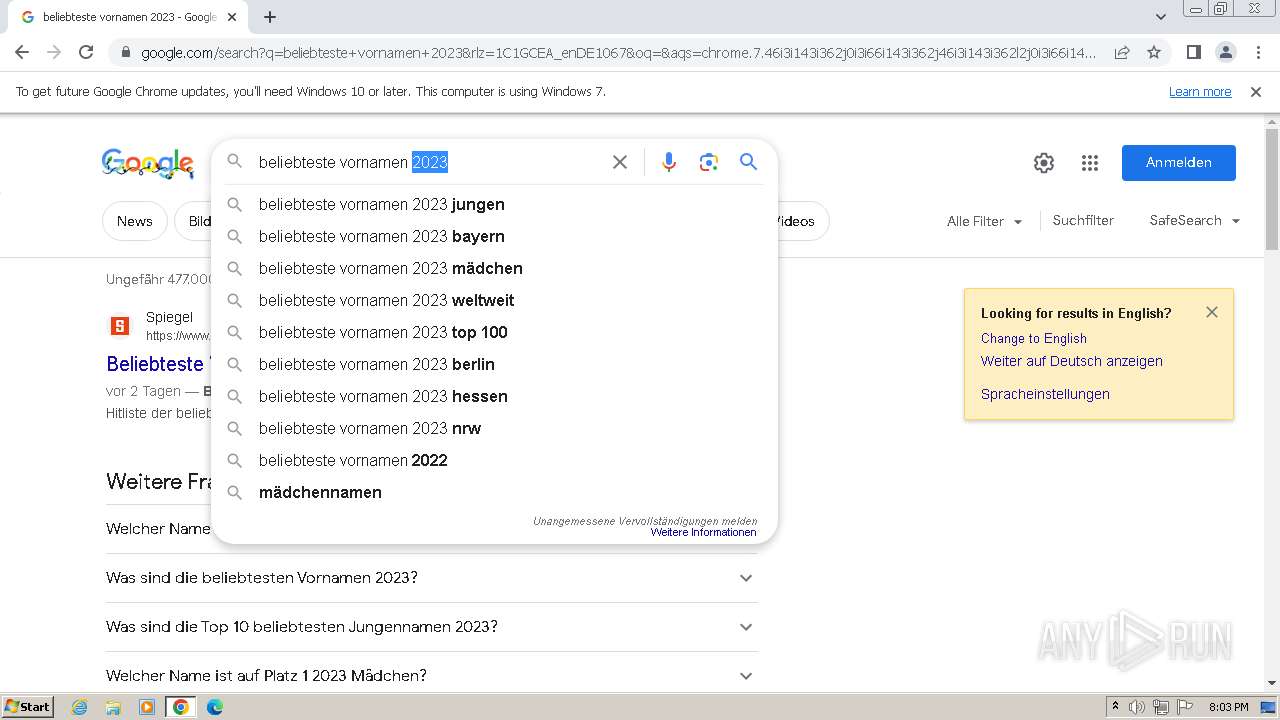Dismiss the English results prompt
This screenshot has width=1280, height=720.
1212,312
